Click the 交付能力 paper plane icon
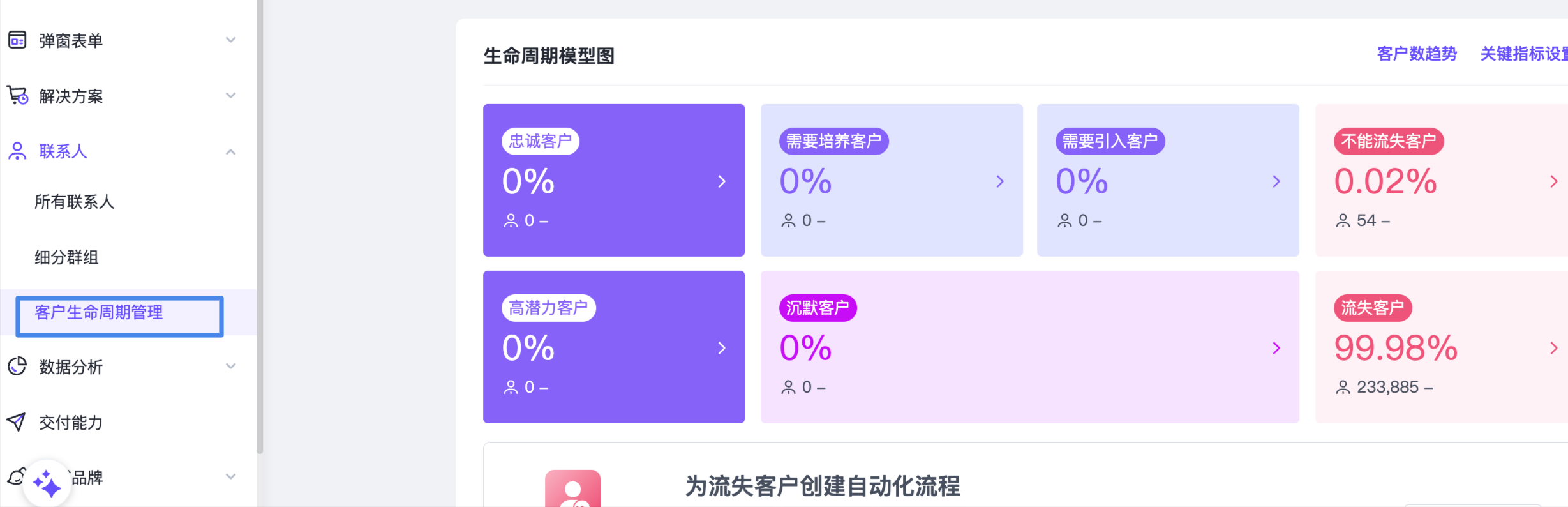Viewport: 1568px width, 507px height. click(x=17, y=422)
